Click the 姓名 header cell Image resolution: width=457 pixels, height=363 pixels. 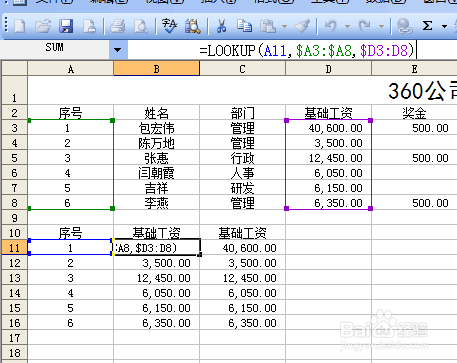(157, 113)
